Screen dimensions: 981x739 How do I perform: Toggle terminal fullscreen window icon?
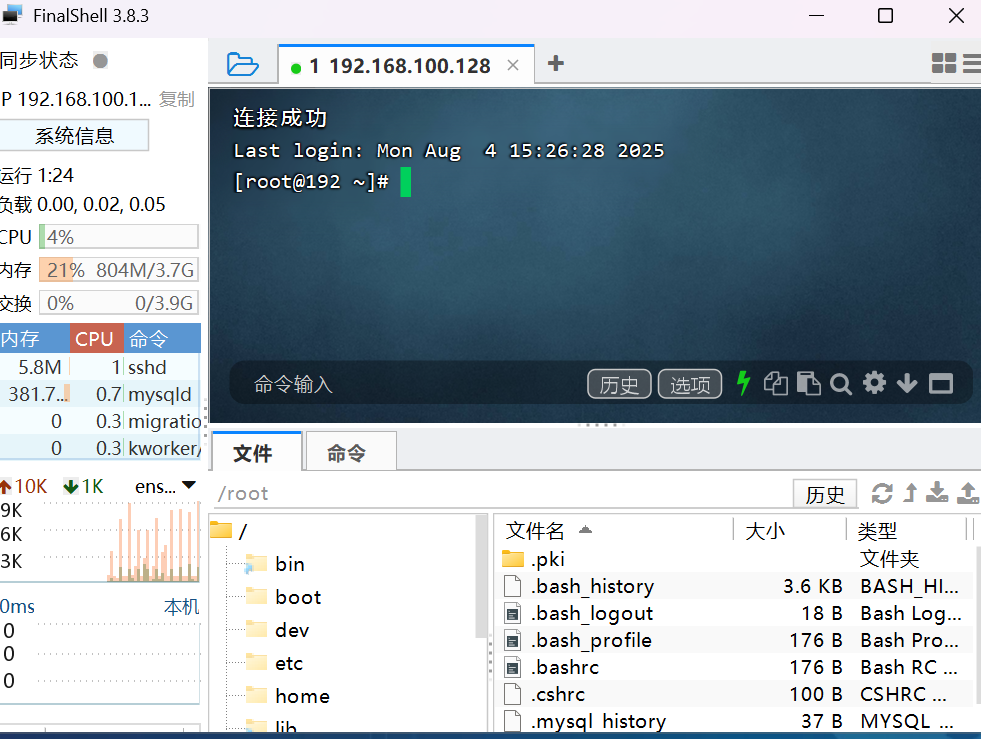pyautogui.click(x=941, y=384)
